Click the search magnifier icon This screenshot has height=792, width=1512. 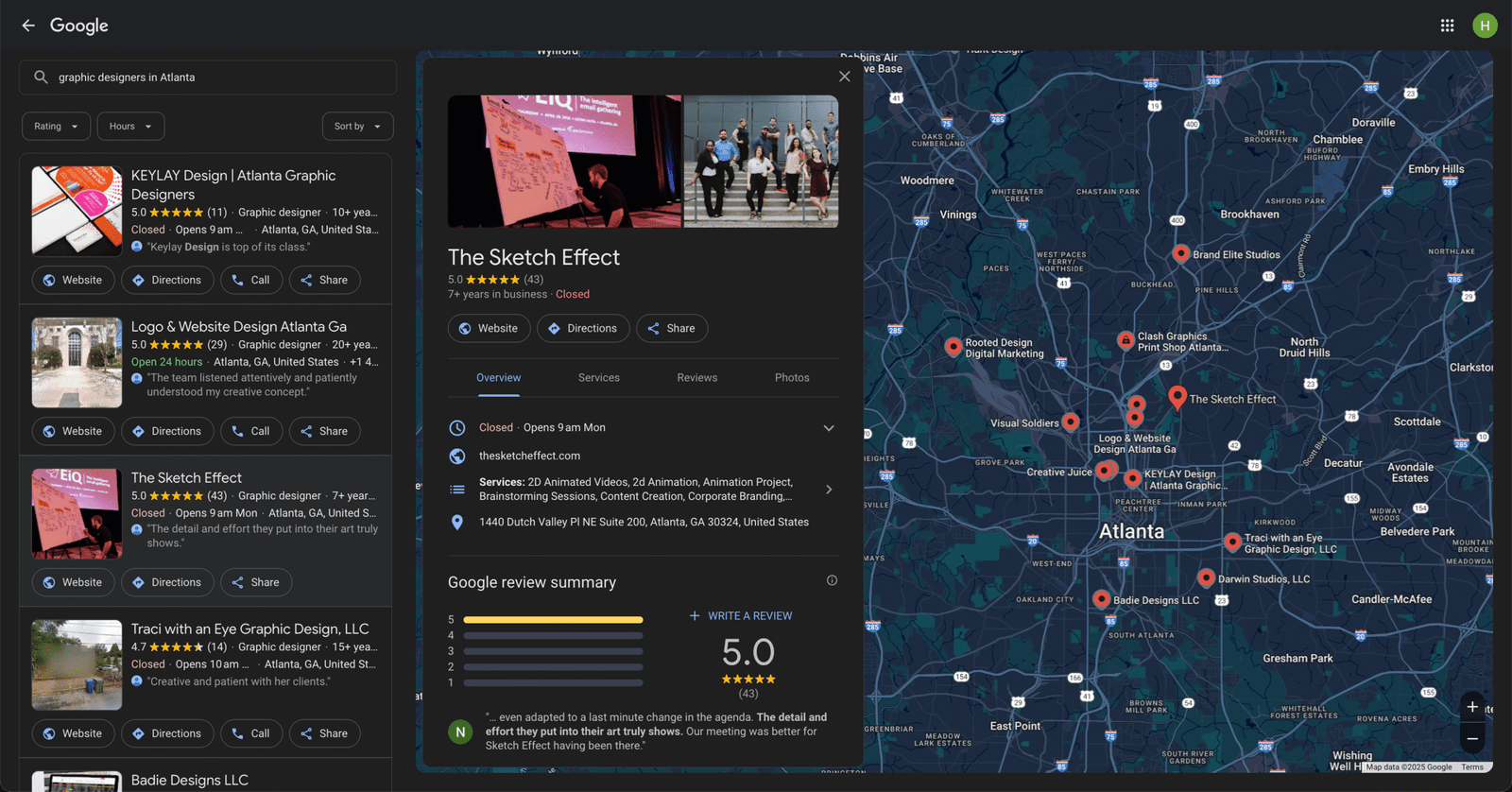pyautogui.click(x=41, y=77)
